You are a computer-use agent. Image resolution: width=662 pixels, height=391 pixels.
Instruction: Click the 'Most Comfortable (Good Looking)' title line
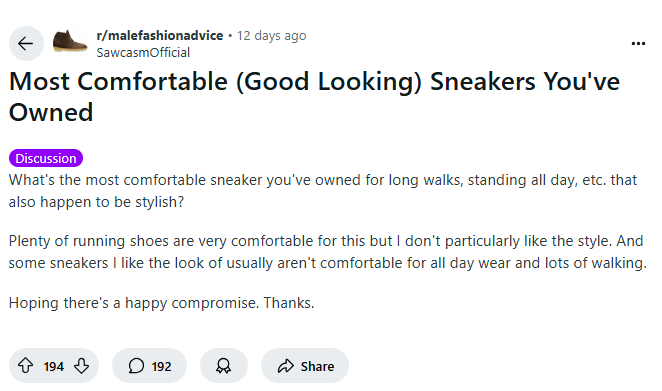tap(315, 81)
